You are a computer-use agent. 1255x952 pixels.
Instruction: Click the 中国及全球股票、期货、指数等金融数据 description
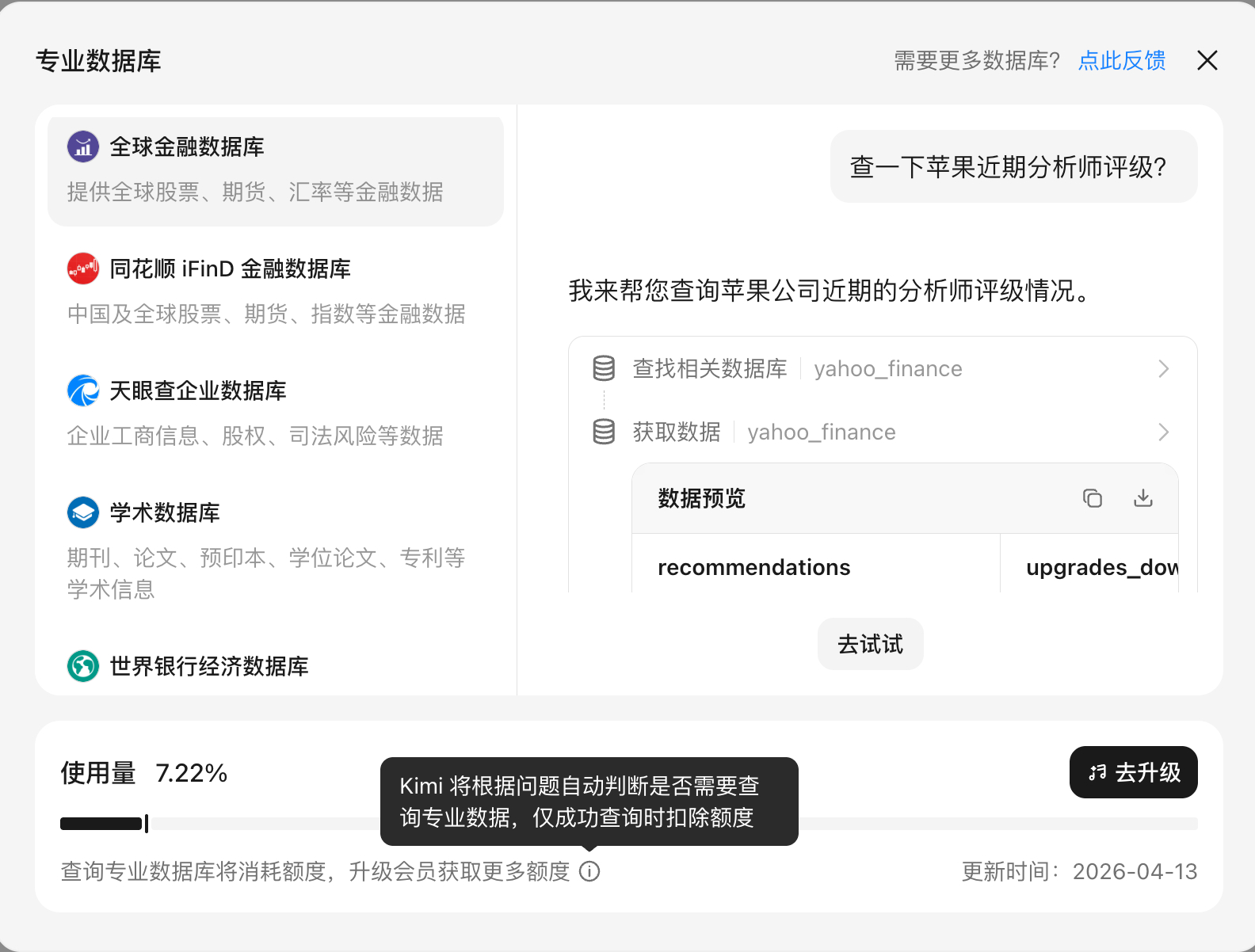click(266, 314)
